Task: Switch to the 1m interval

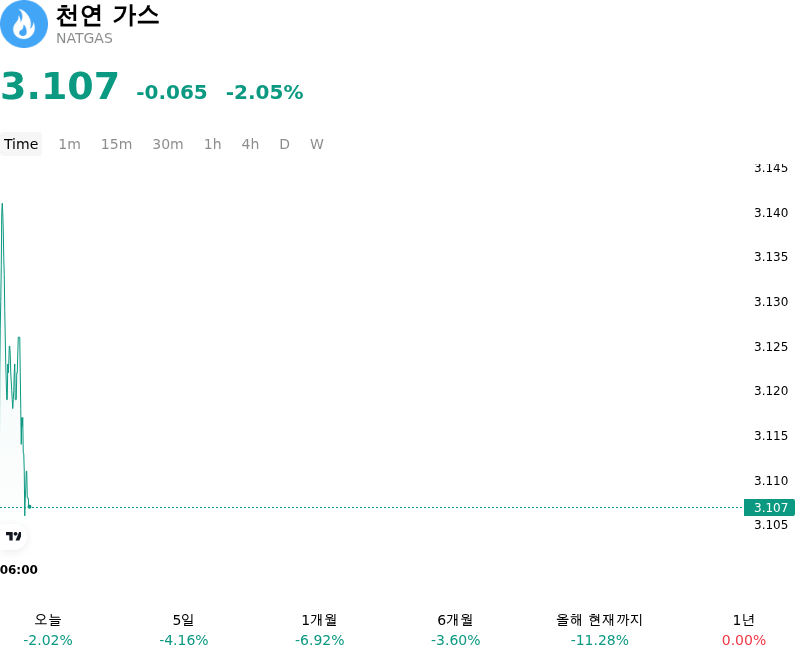Action: point(69,144)
